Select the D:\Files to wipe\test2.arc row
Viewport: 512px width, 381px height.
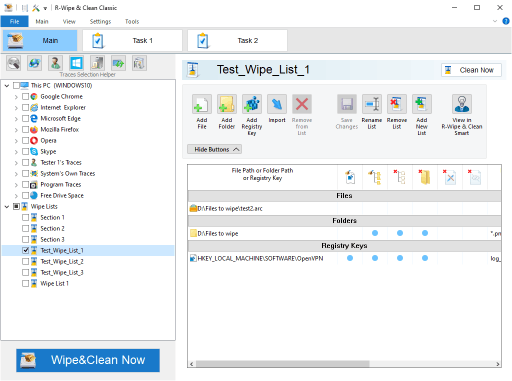[x=344, y=208]
